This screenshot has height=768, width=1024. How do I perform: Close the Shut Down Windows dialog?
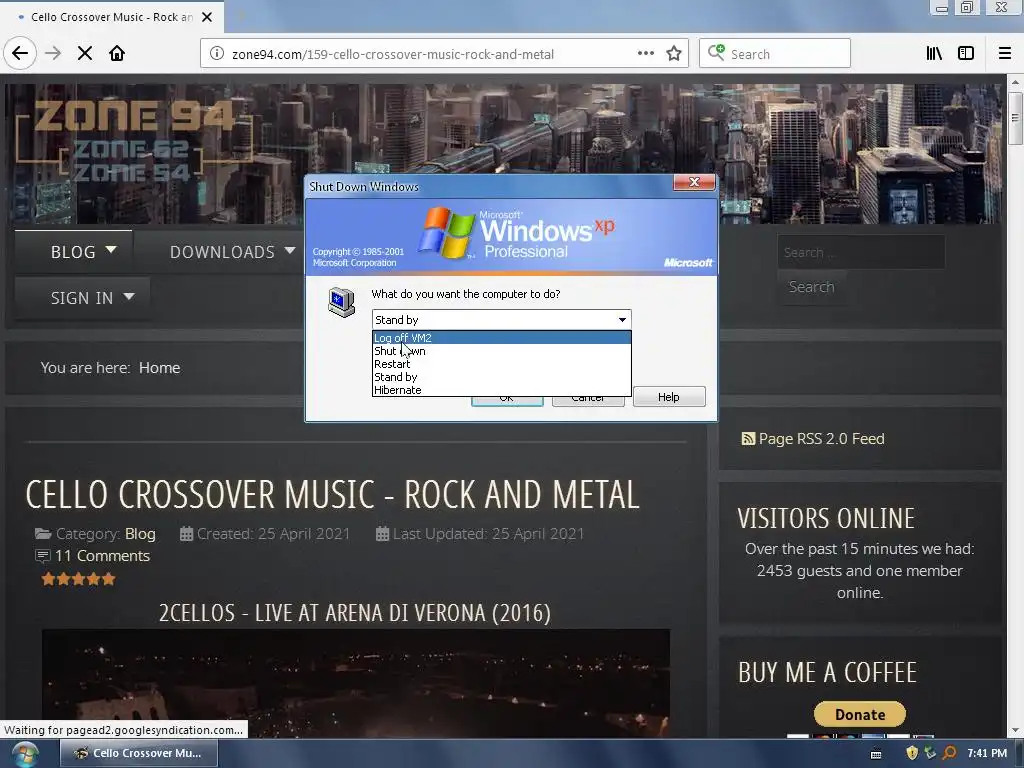[x=694, y=182]
